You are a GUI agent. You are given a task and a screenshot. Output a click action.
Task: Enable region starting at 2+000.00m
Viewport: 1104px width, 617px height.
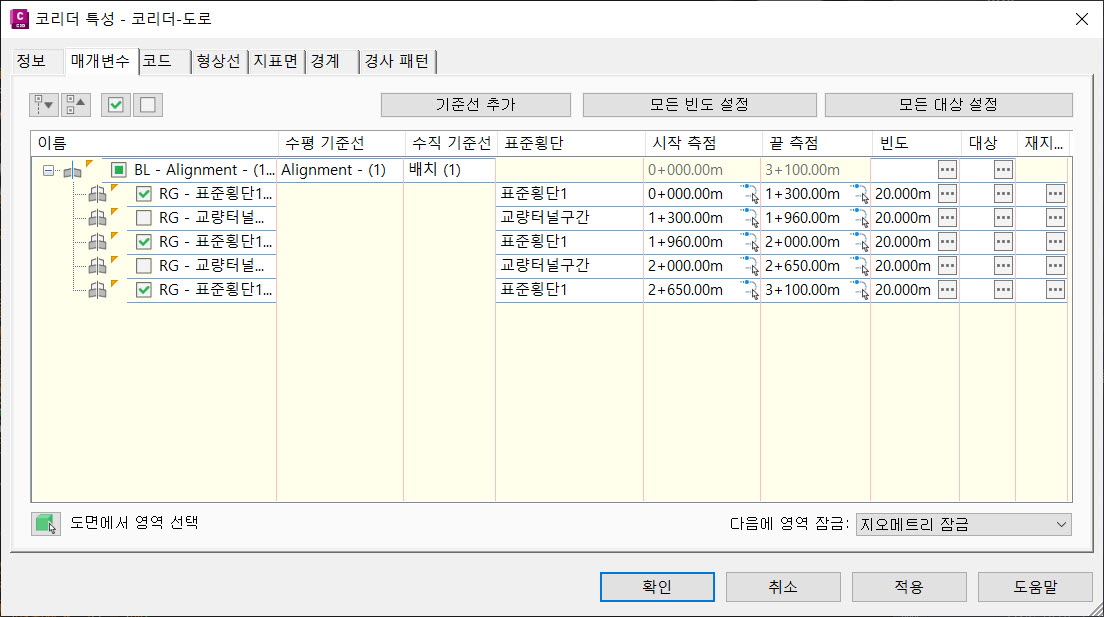[x=144, y=266]
